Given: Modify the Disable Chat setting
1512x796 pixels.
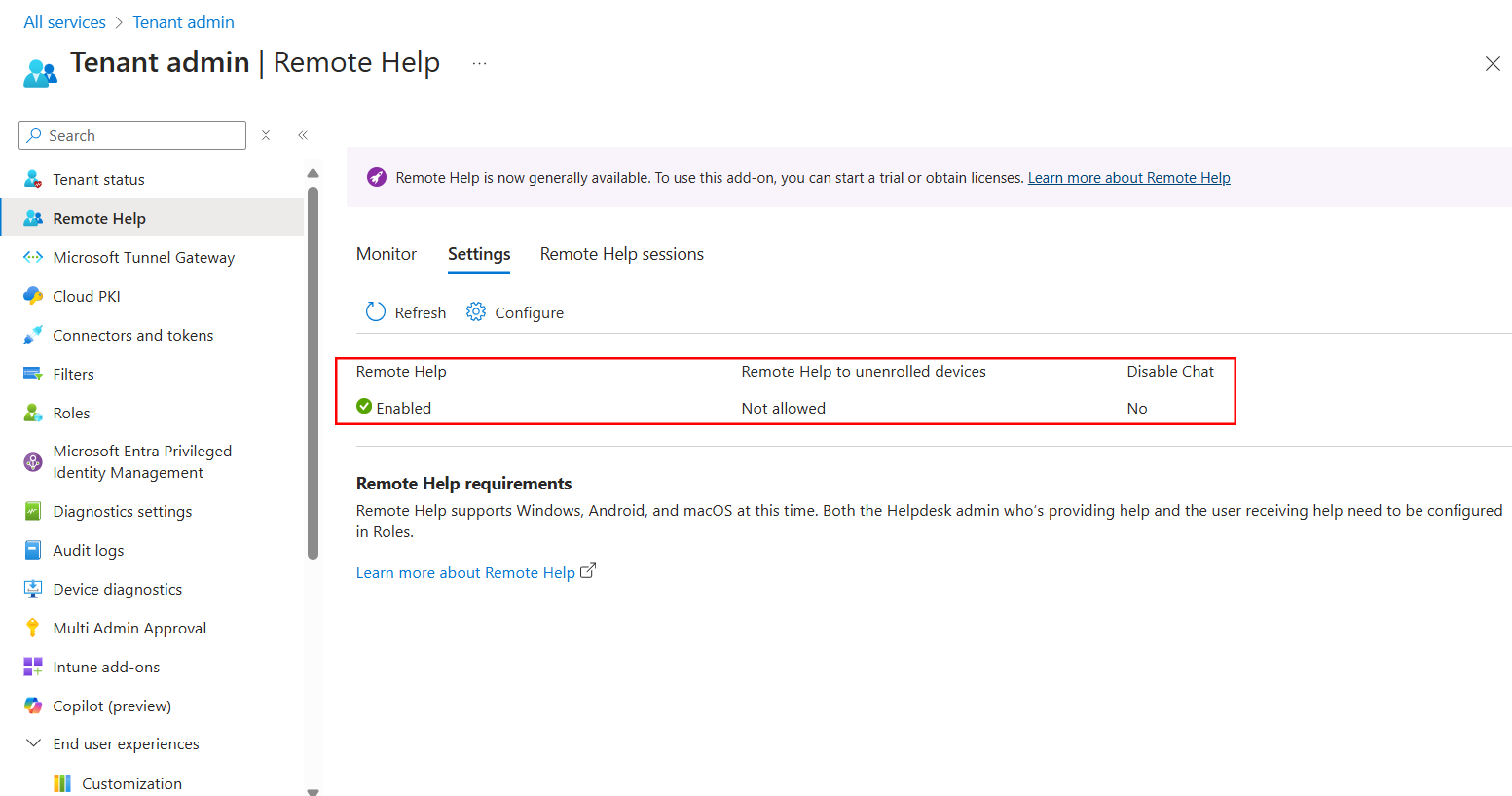Looking at the screenshot, I should pyautogui.click(x=1137, y=407).
